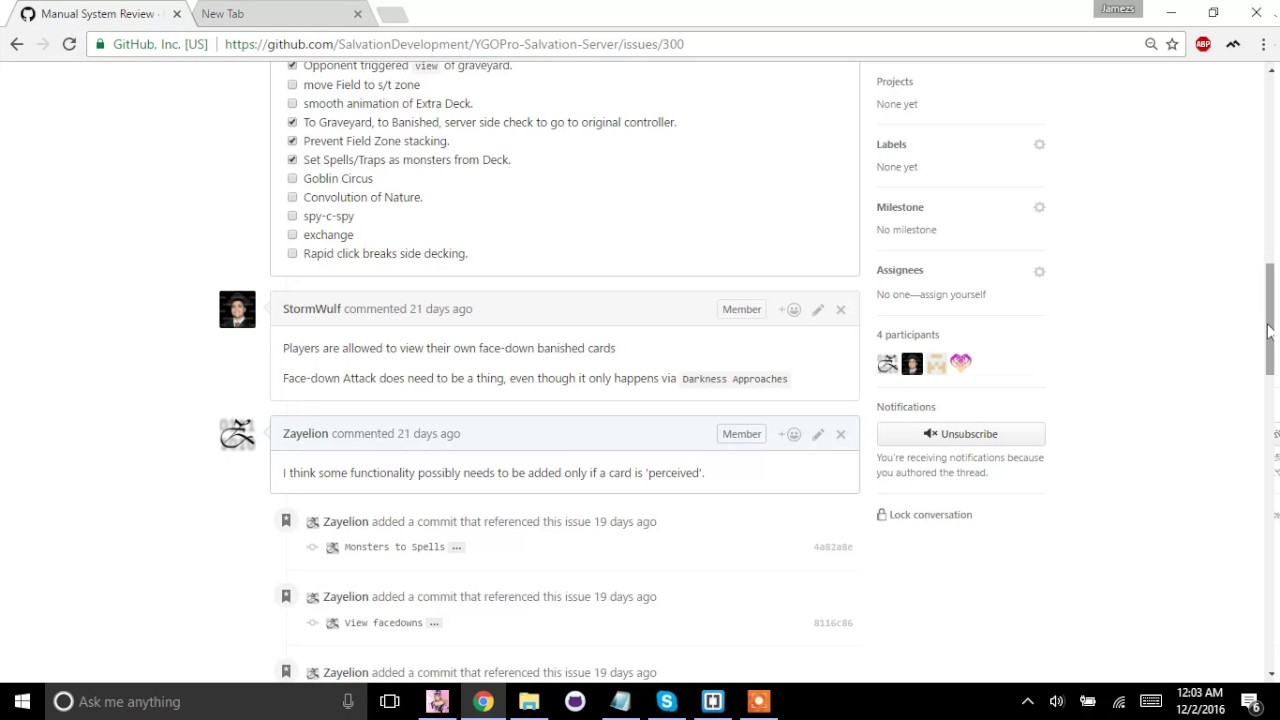Open Chrome from the taskbar
Screen dimensions: 1280x720
(483, 702)
